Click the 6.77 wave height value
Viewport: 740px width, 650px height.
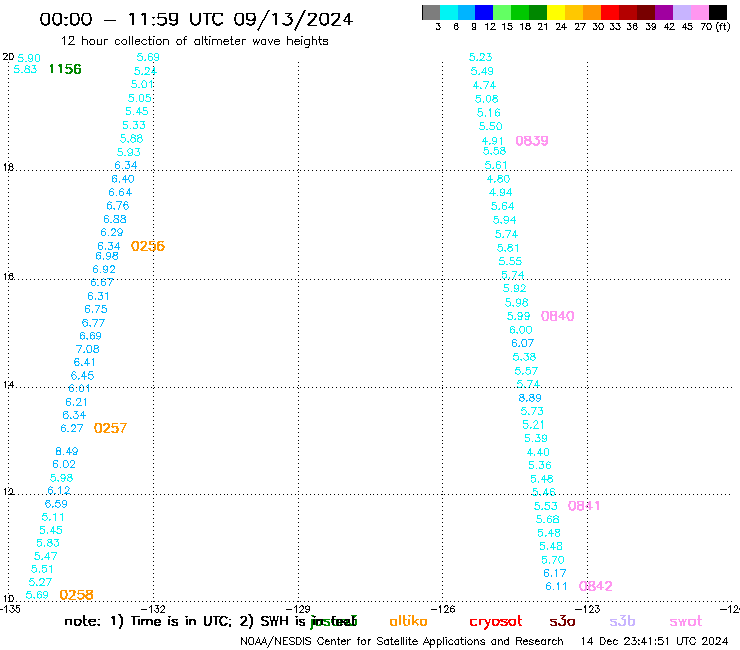coord(93,323)
